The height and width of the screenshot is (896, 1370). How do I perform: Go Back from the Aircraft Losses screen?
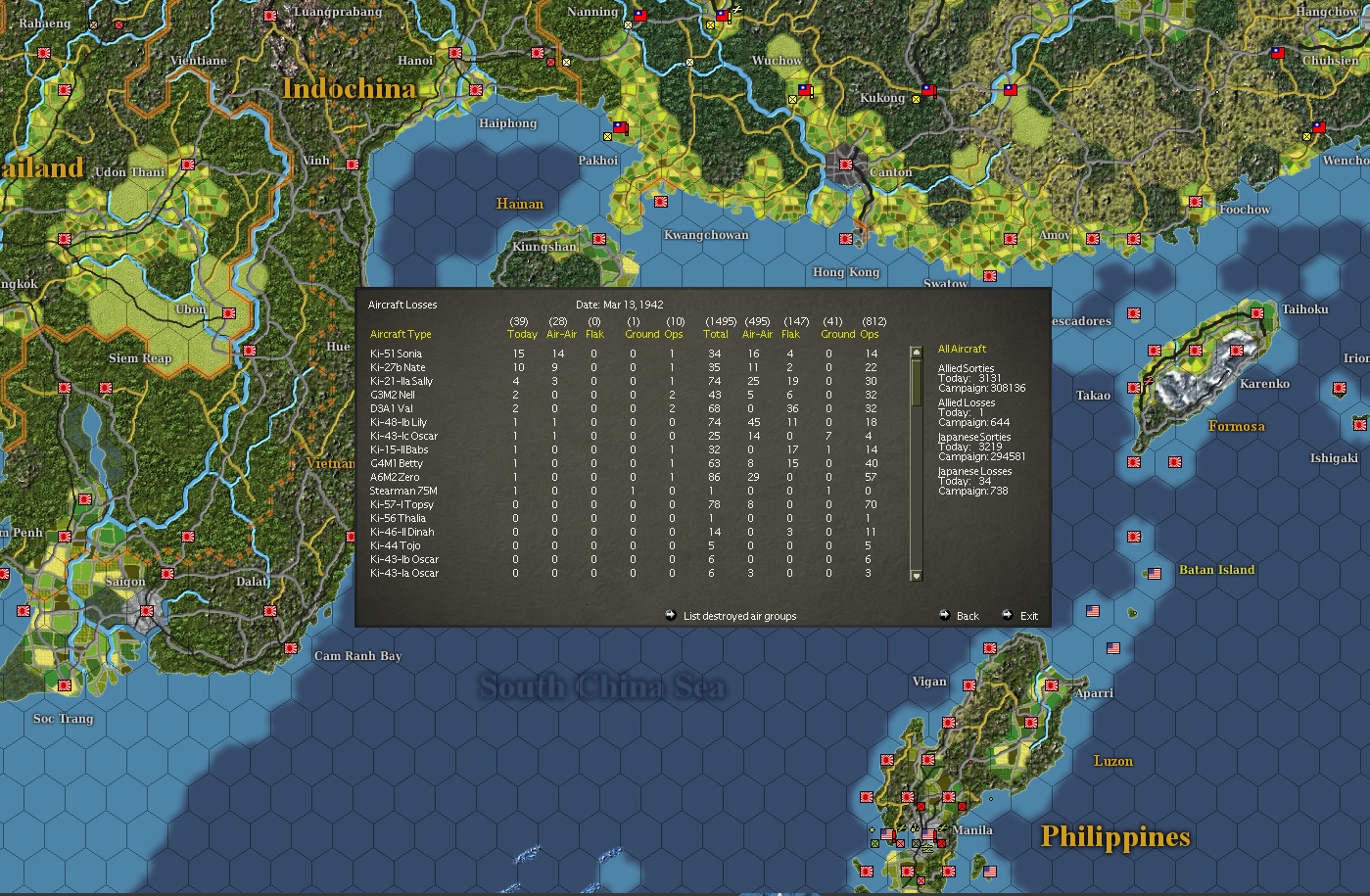(968, 616)
